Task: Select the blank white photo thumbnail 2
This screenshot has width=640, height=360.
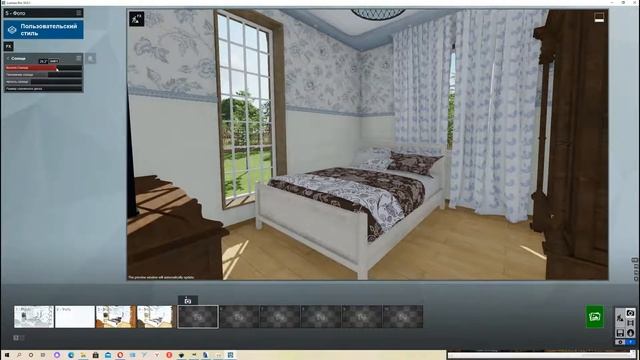Action: (x=75, y=317)
